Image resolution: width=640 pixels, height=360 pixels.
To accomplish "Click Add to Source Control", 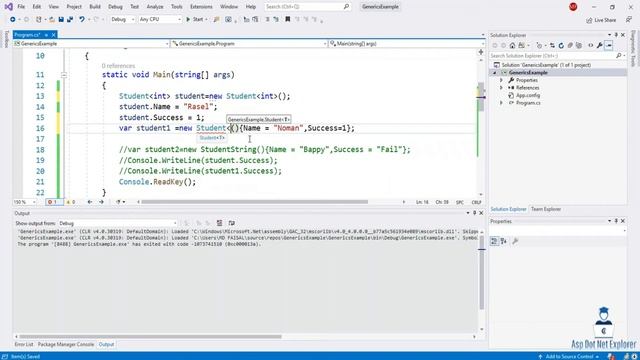I will [569, 356].
